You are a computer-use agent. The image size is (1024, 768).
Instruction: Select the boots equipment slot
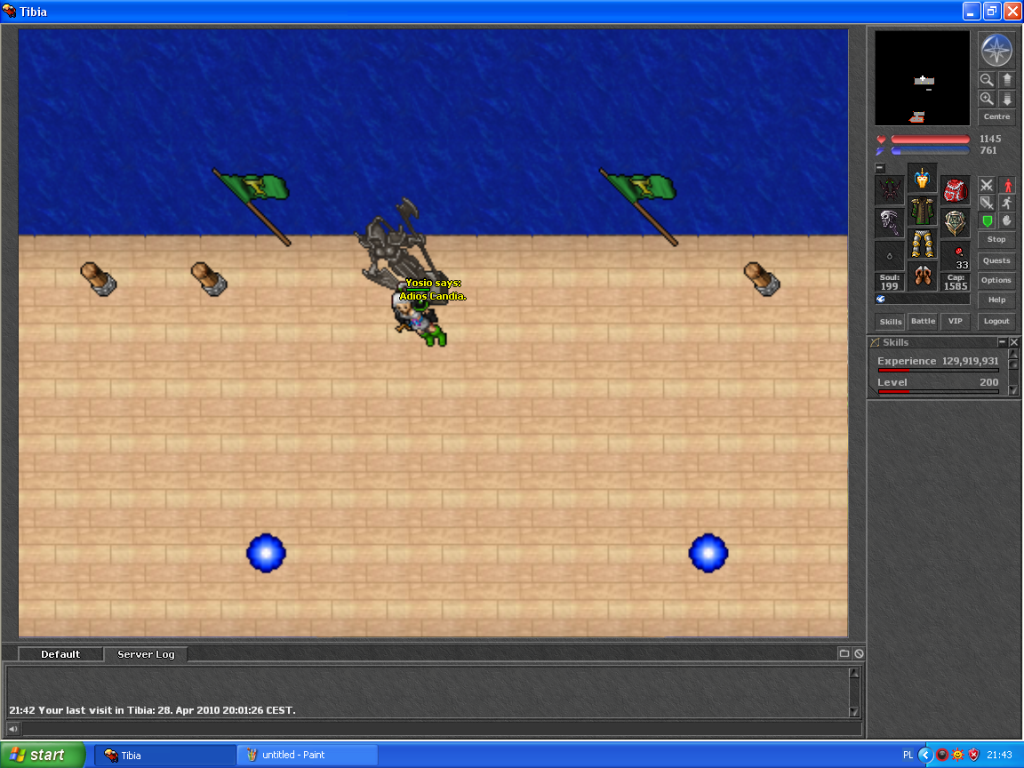922,276
